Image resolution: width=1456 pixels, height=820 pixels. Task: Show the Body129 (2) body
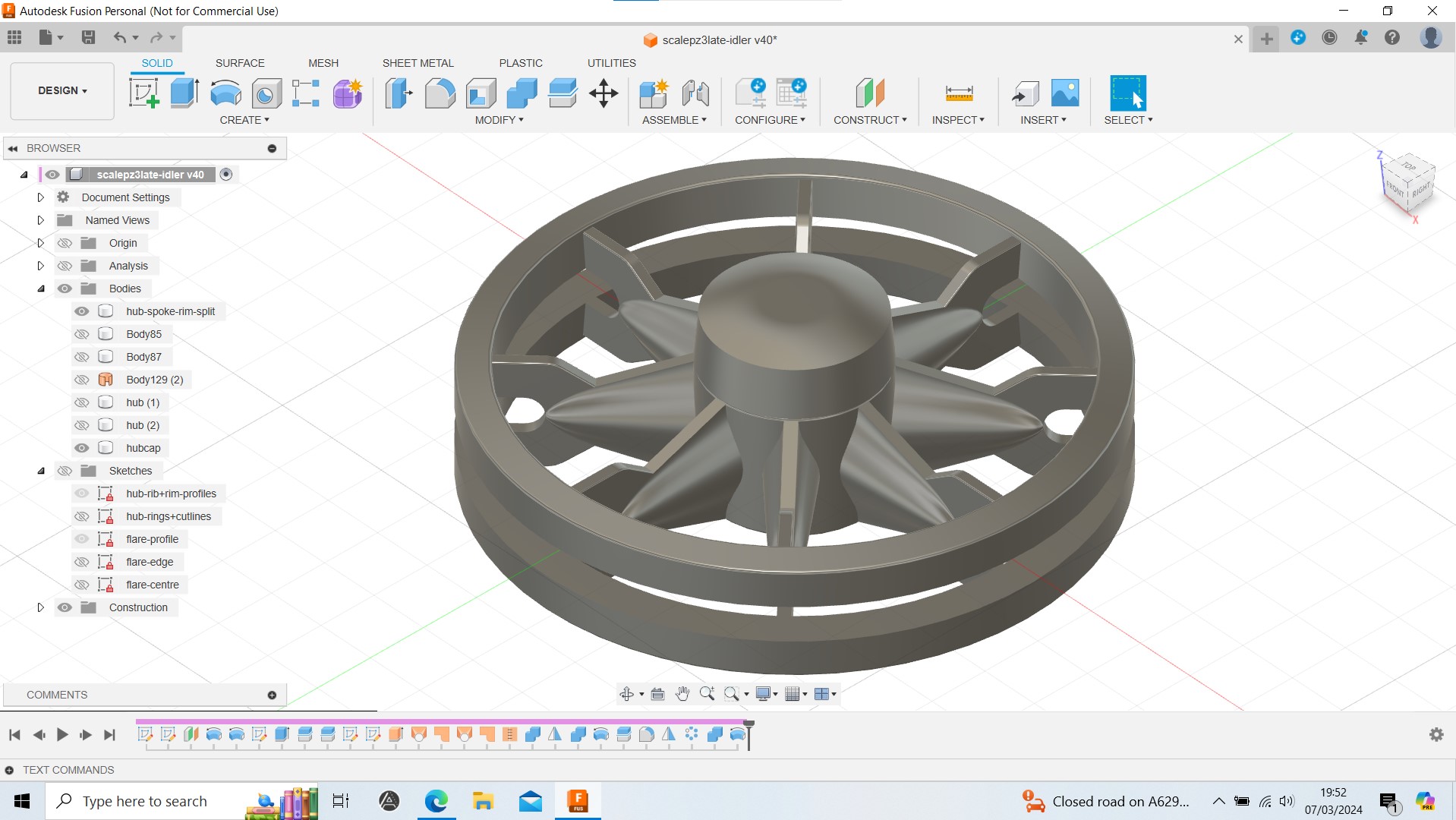82,380
